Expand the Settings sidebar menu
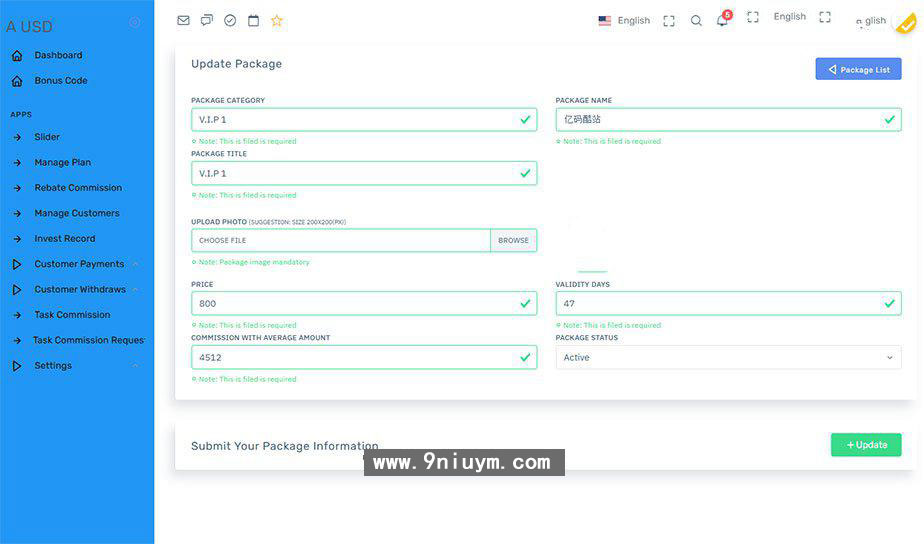This screenshot has height=544, width=924. coord(53,366)
